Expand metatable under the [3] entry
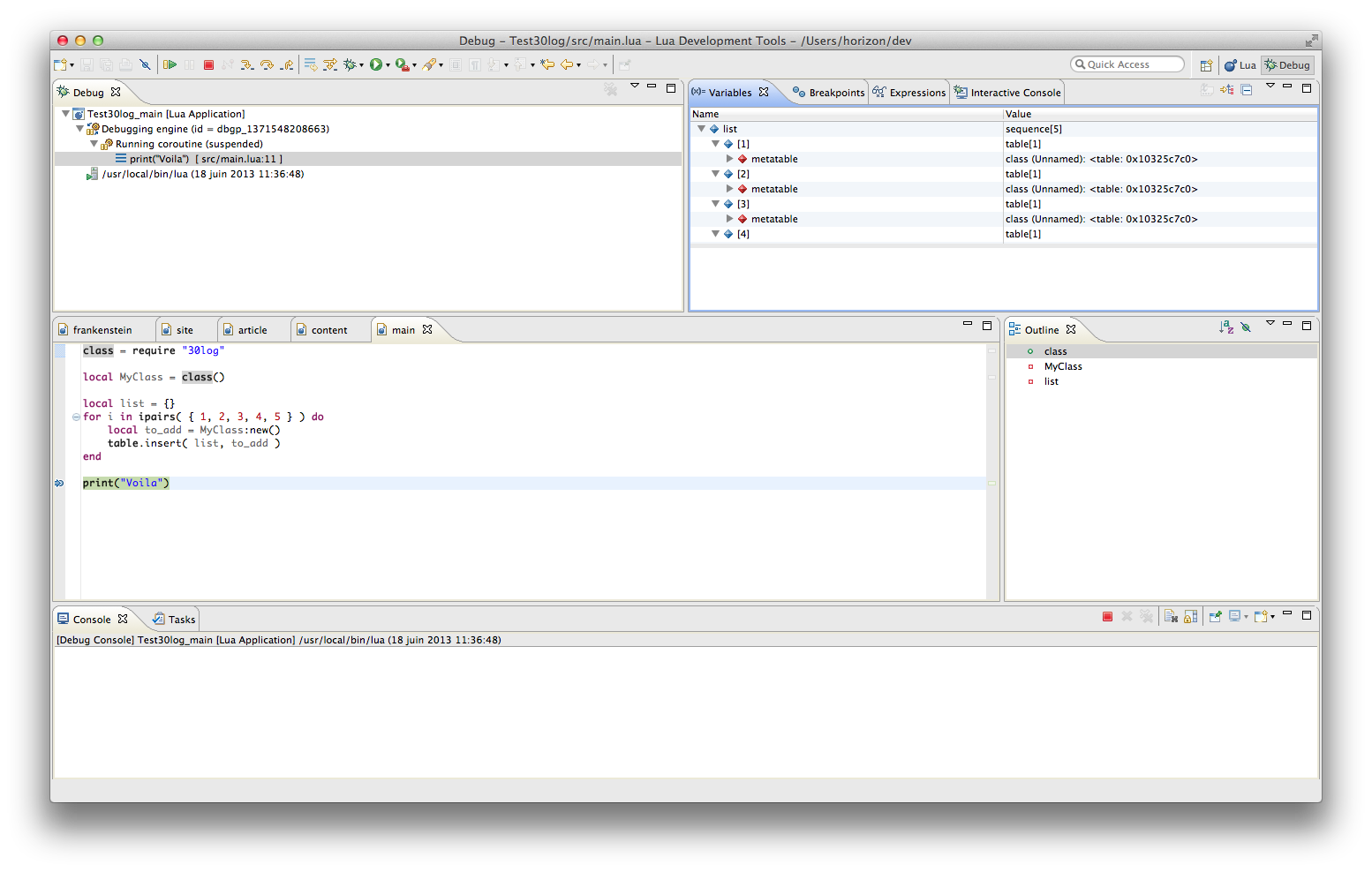The height and width of the screenshot is (872, 1372). 730,219
